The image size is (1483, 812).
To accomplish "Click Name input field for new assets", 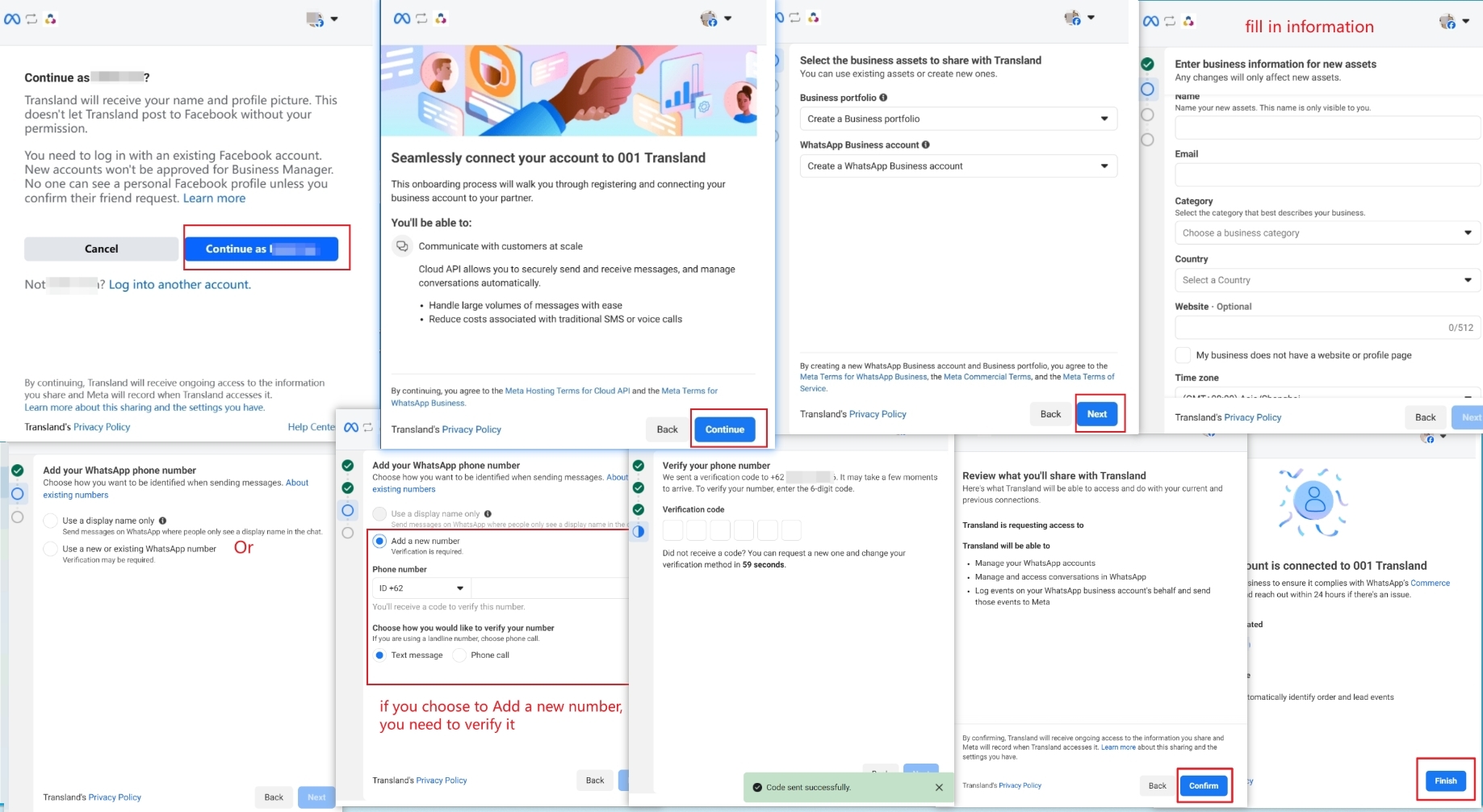I will (1328, 128).
